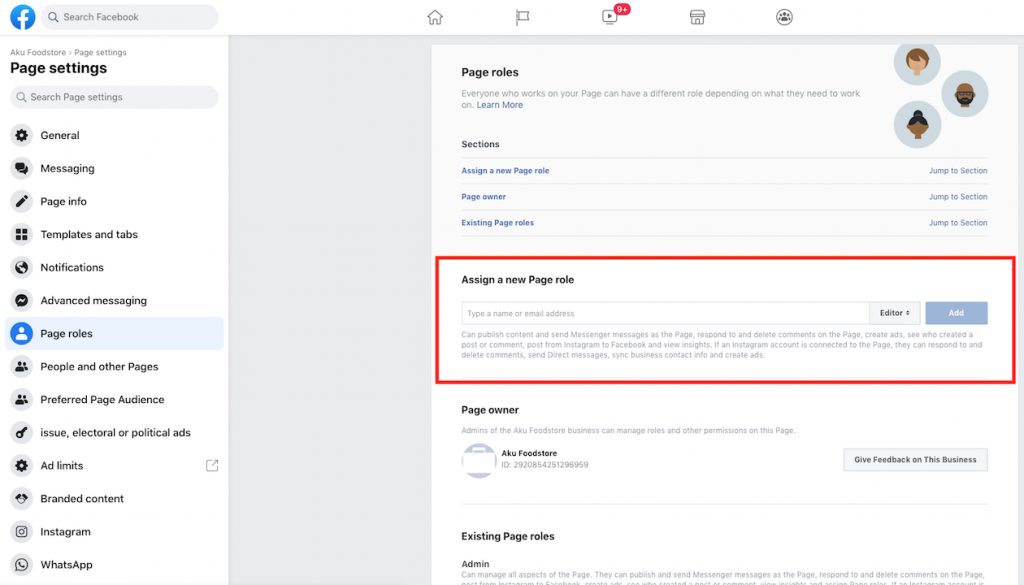Open the Pages flag icon
This screenshot has height=585, width=1024.
click(522, 17)
